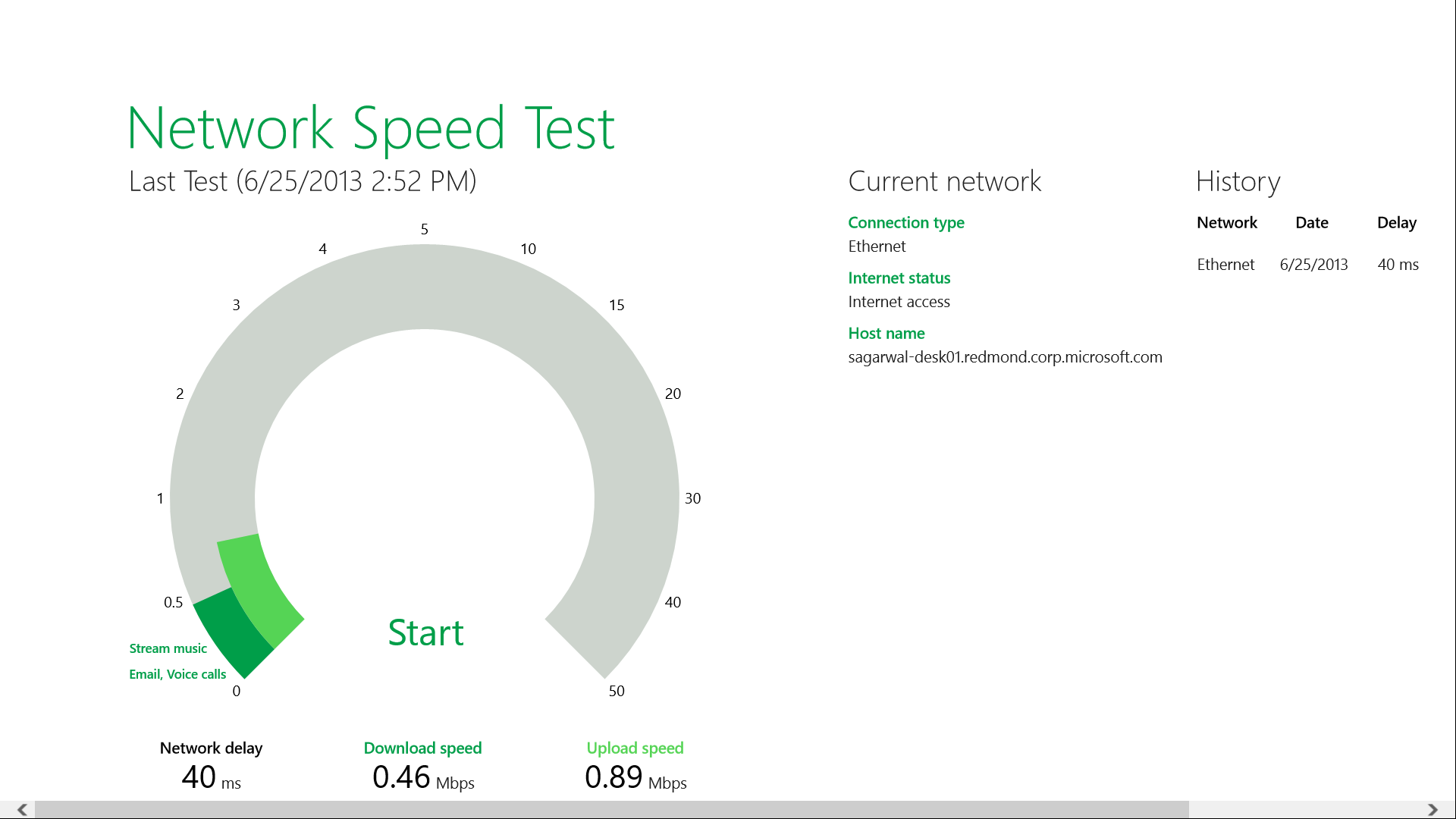Expand the Internet status entry

pyautogui.click(x=899, y=278)
